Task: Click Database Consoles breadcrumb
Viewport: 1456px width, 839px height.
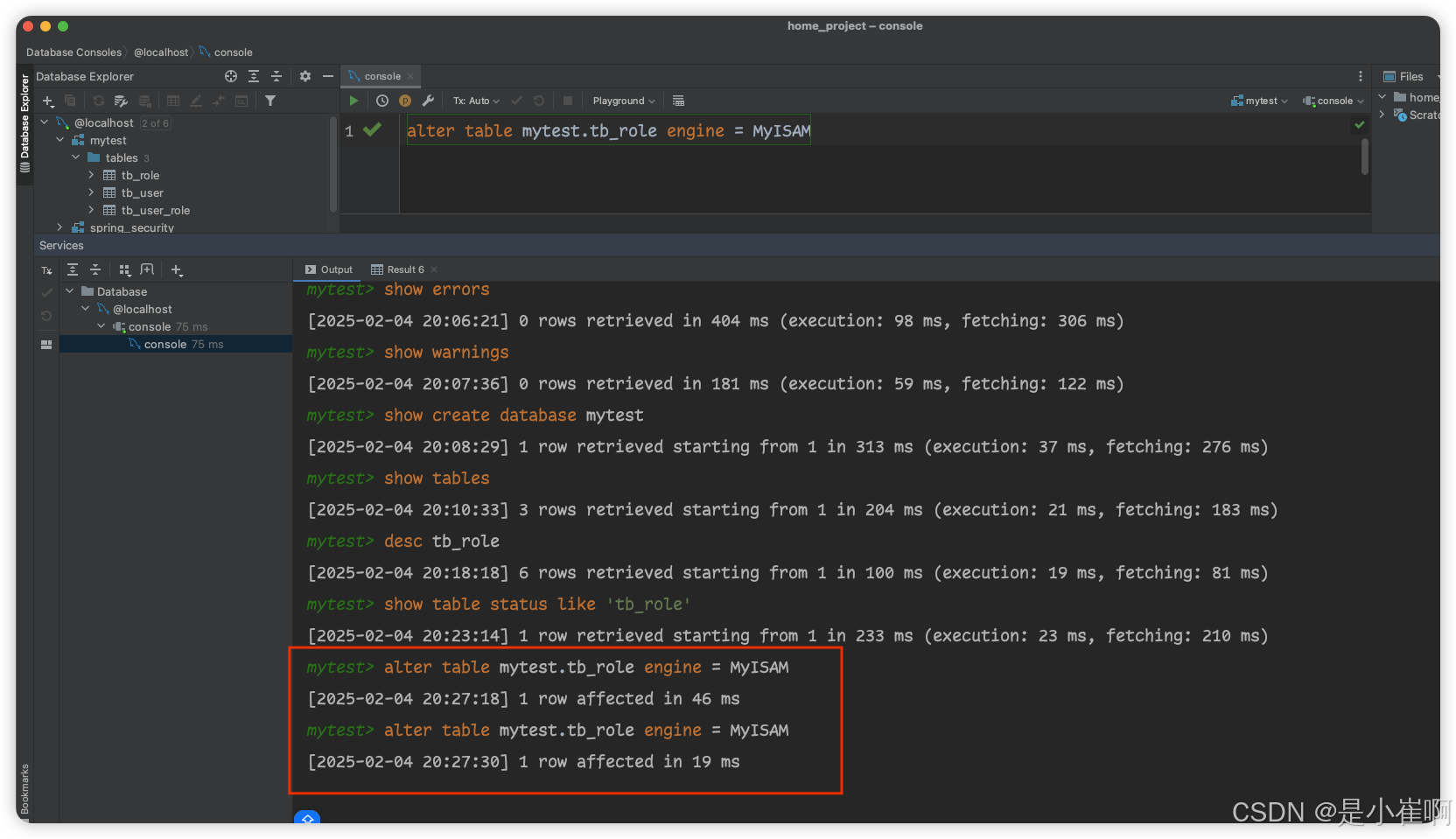Action: [73, 52]
